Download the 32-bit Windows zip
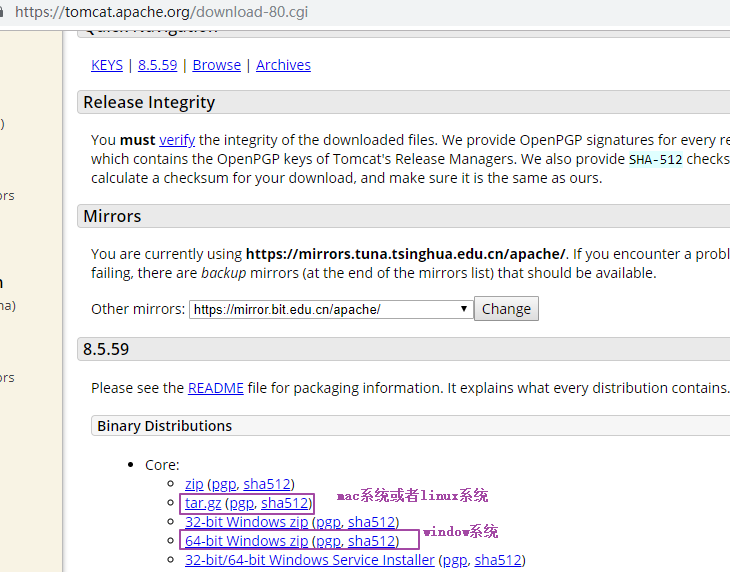The image size is (730, 572). 246,522
